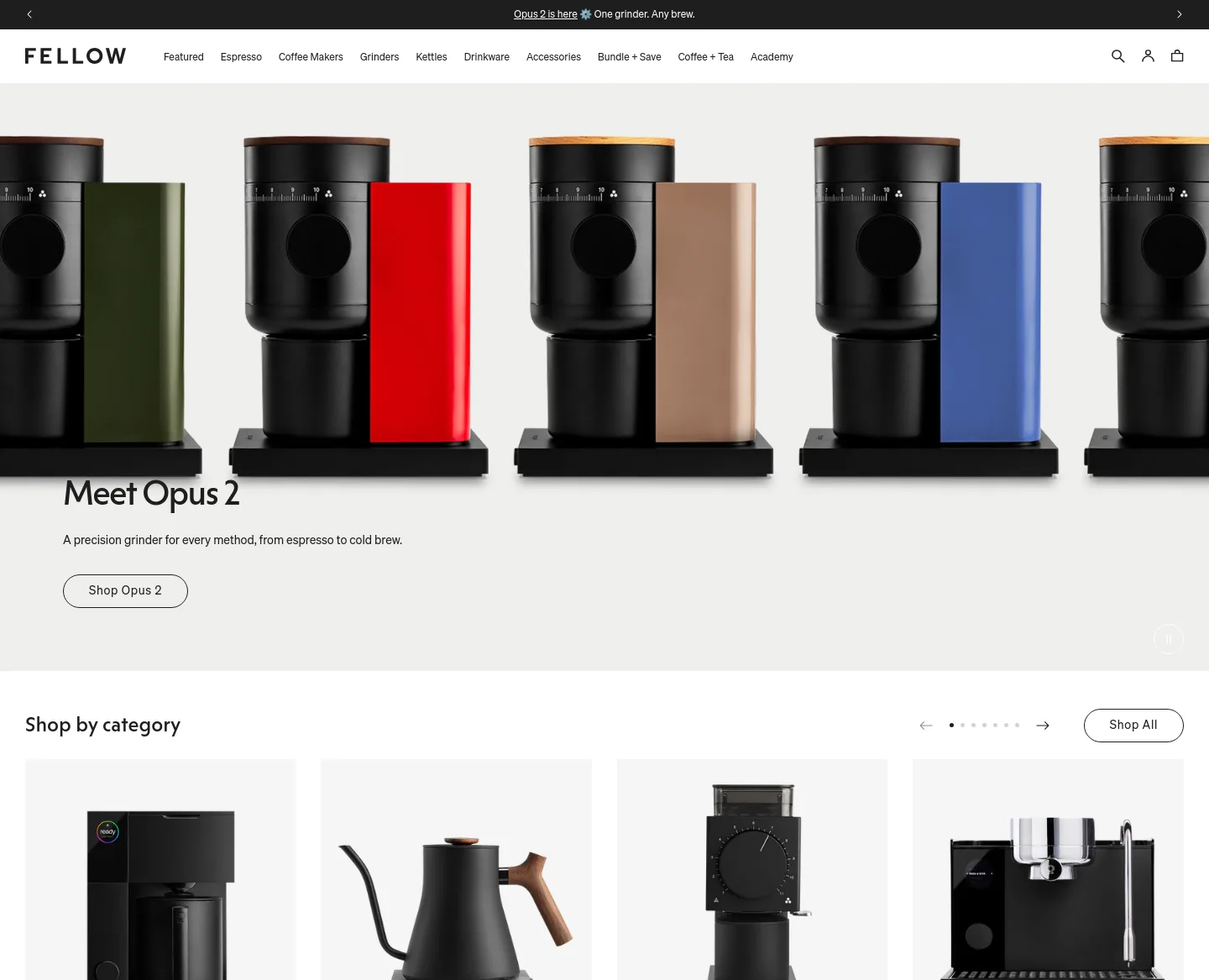Click the 'Shop by category' heading
Screen dimensions: 1209x980
pos(102,725)
